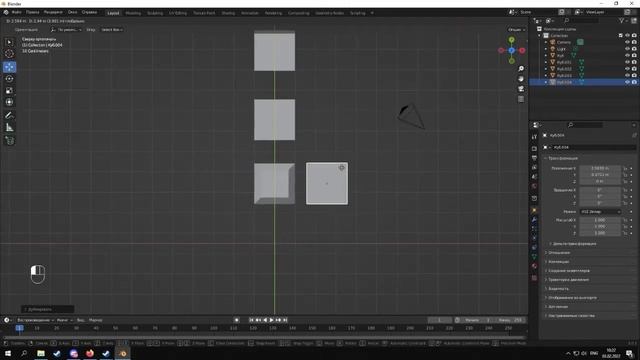
Task: Select the Transform tool
Action: point(9,102)
